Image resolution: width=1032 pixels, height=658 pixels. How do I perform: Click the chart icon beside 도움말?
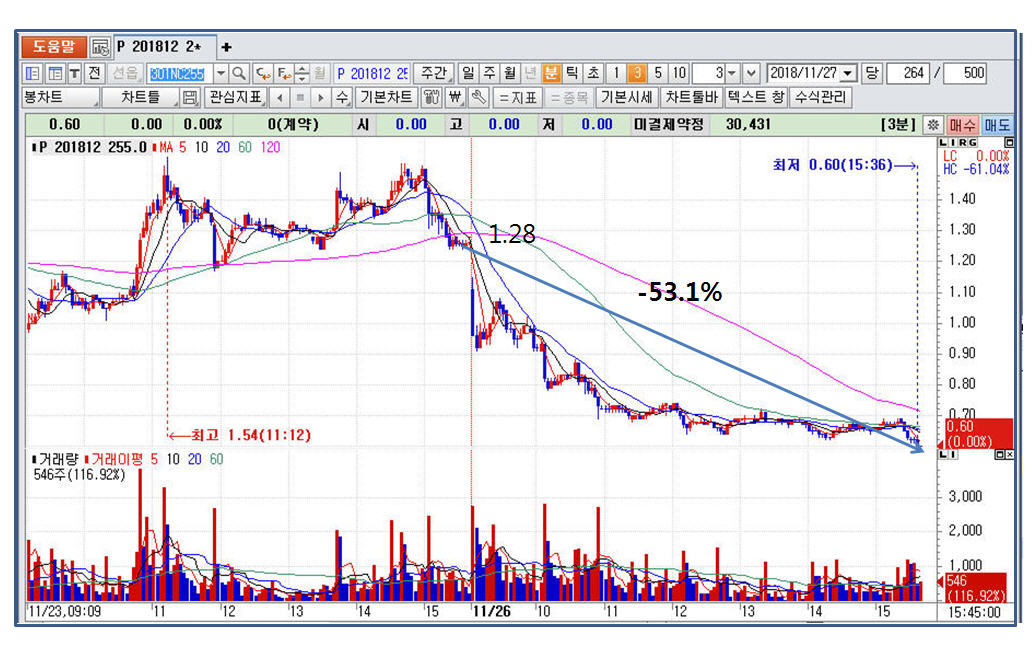[x=100, y=47]
